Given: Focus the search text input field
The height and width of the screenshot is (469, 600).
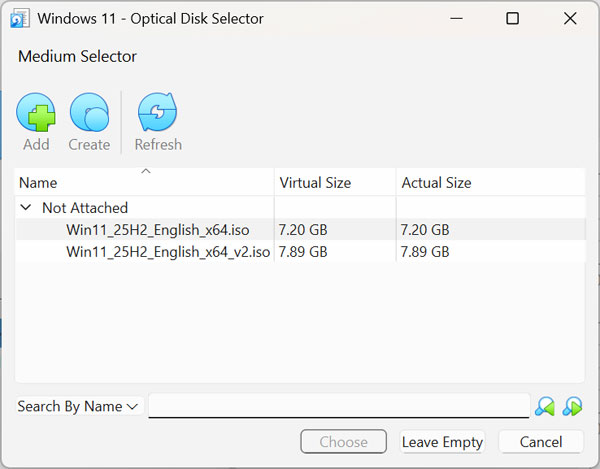Looking at the screenshot, I should [x=339, y=406].
